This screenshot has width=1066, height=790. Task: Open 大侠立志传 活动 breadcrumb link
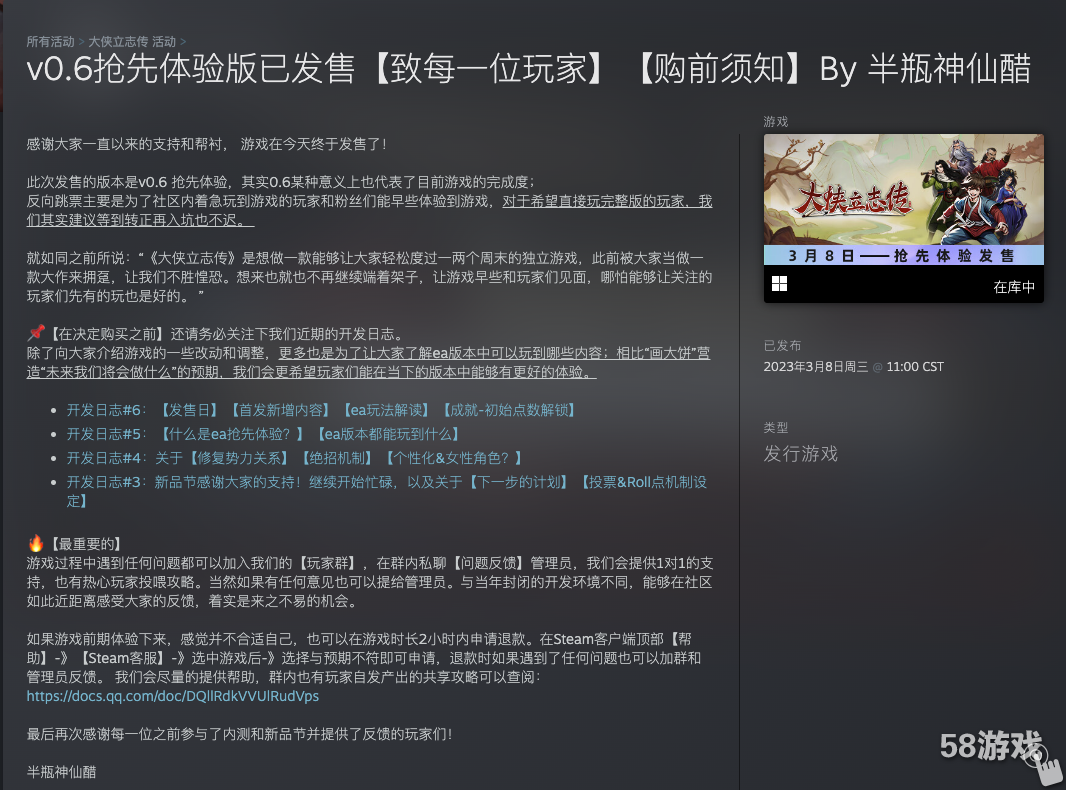tap(131, 42)
